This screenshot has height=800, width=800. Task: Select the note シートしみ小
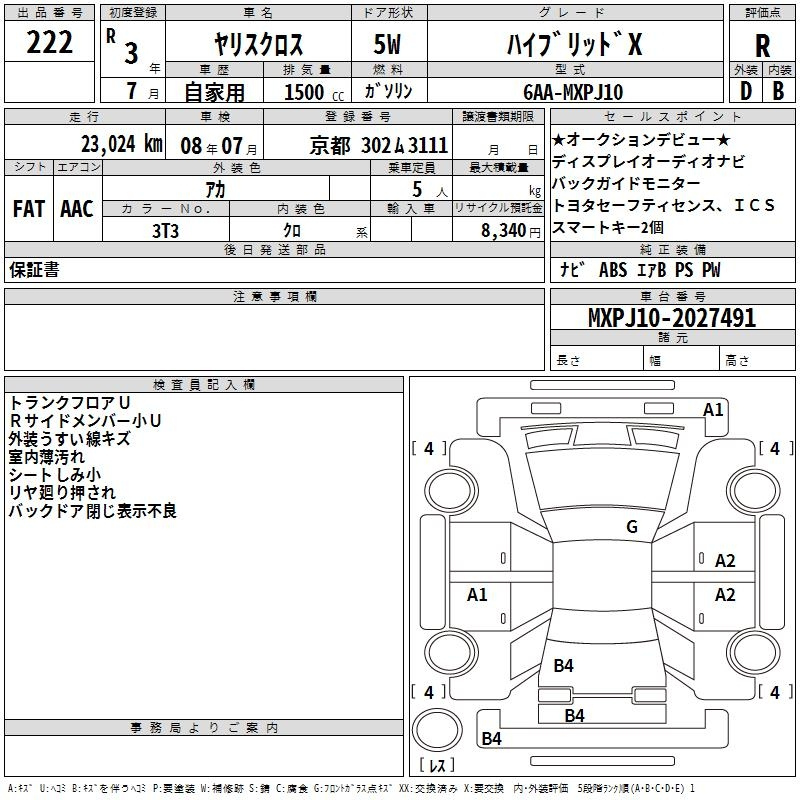(55, 474)
